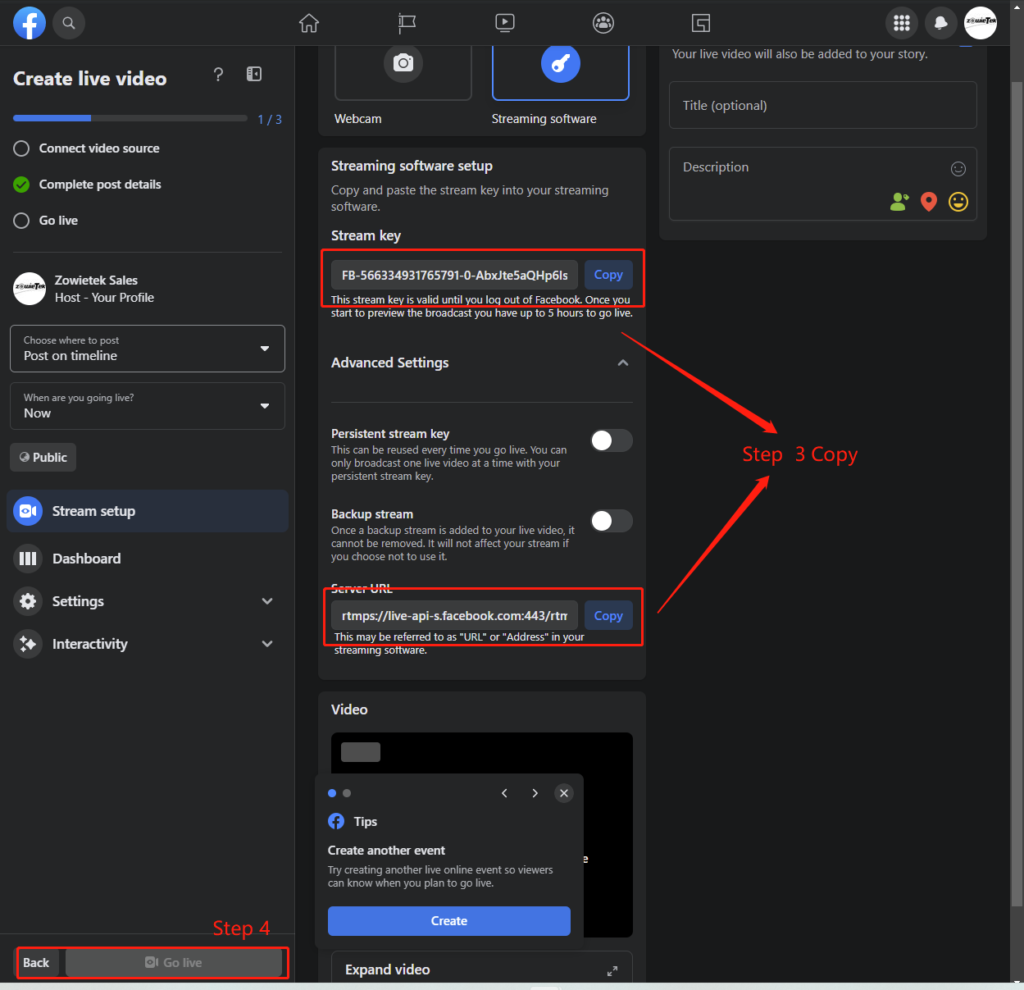The image size is (1024, 990).
Task: Click the Title (optional) input field
Action: (x=822, y=105)
